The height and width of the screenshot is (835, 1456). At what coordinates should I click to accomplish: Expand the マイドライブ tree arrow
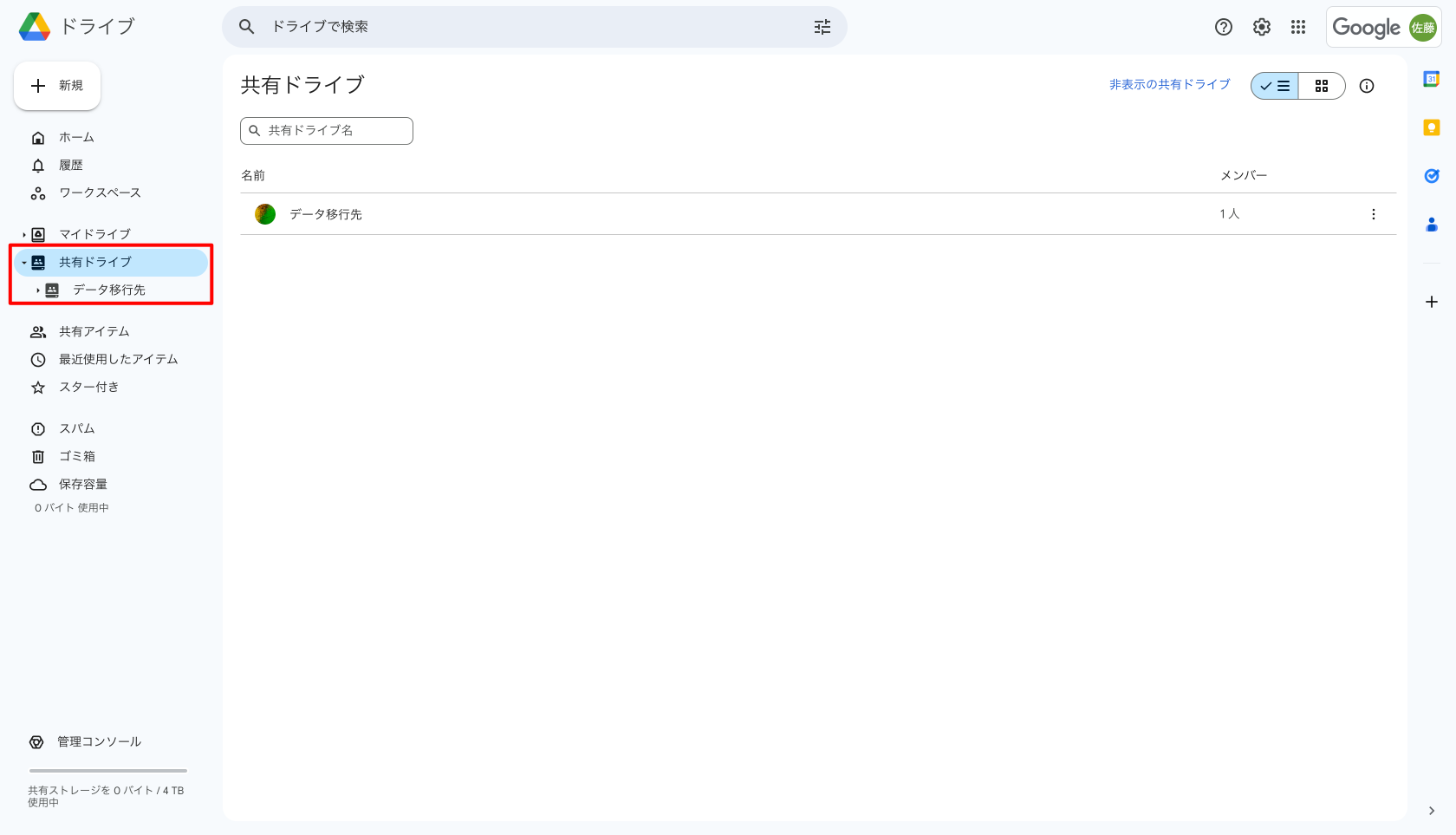[x=24, y=235]
